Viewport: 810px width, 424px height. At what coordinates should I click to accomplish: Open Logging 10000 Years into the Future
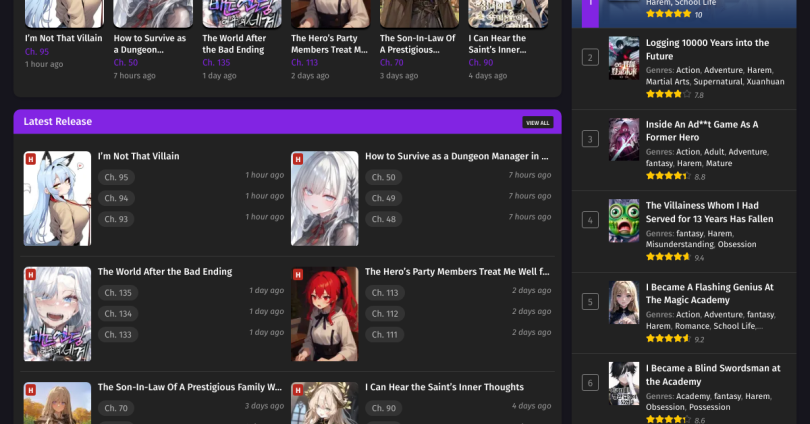[707, 50]
